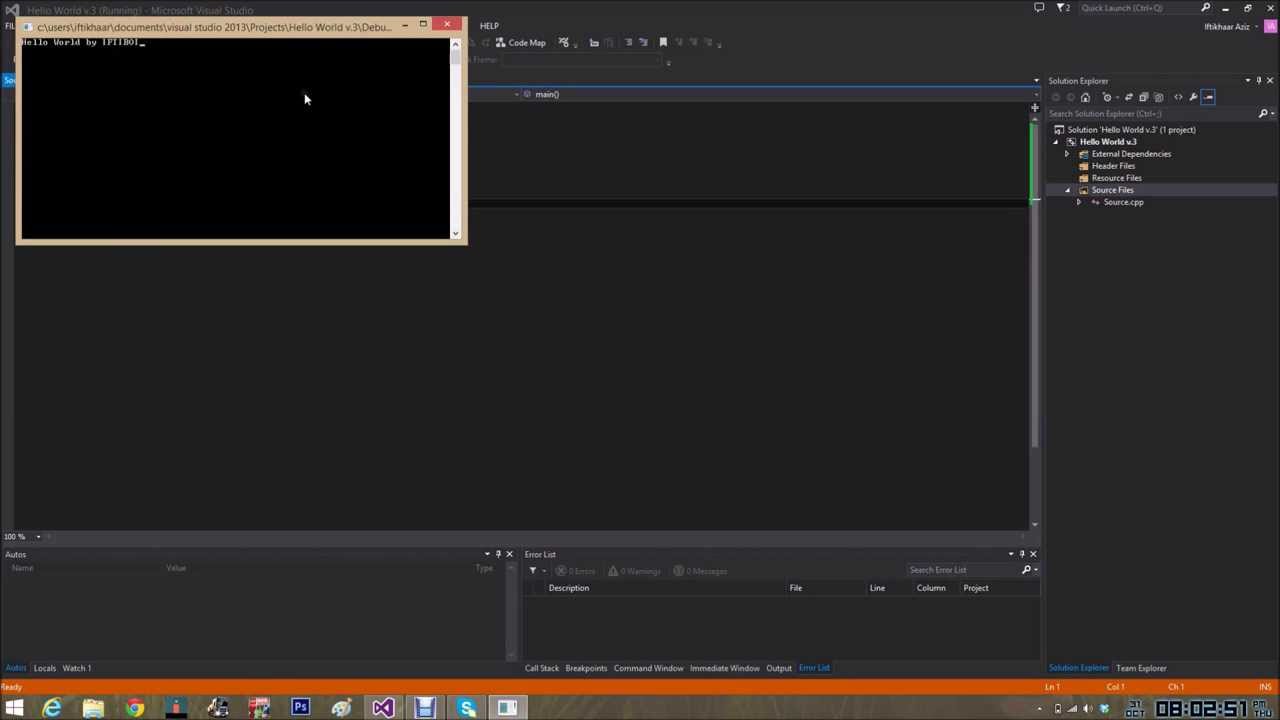Image resolution: width=1280 pixels, height=720 pixels.
Task: Switch to the Watch 1 tab
Action: pos(77,668)
